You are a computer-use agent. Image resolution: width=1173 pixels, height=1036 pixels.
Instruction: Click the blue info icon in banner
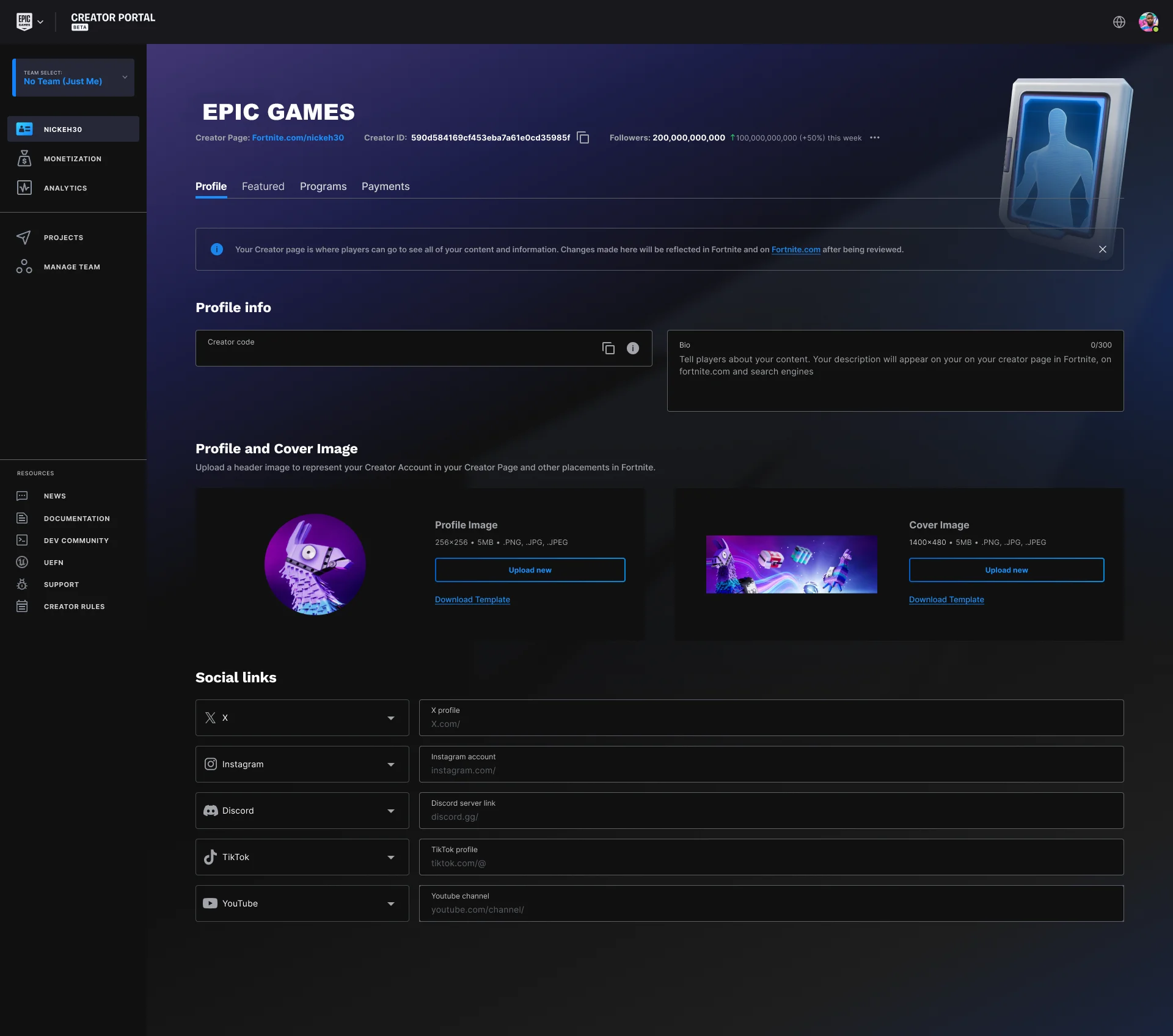pos(217,249)
